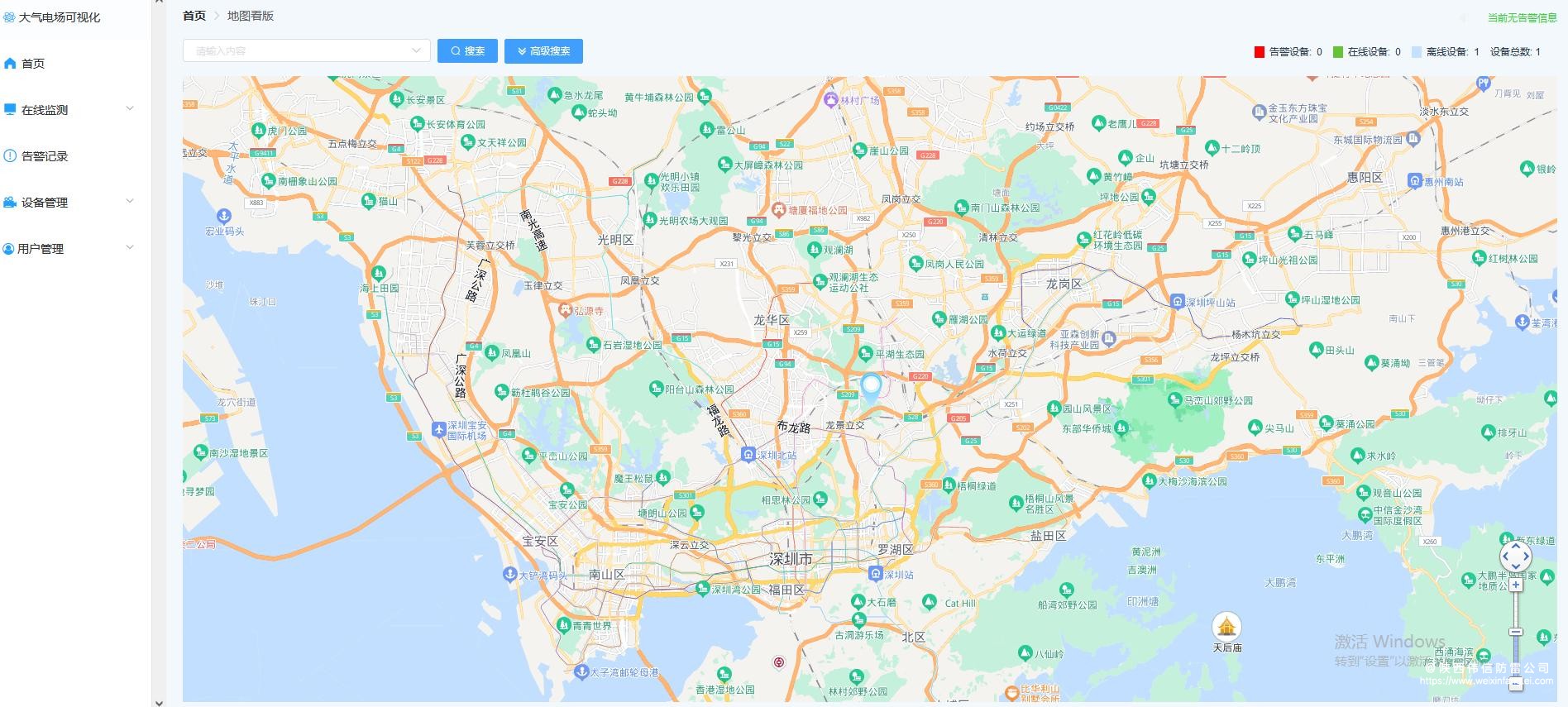The width and height of the screenshot is (1568, 707).
Task: Click the light blue 离线设备 legend swatch
Action: 1417,52
